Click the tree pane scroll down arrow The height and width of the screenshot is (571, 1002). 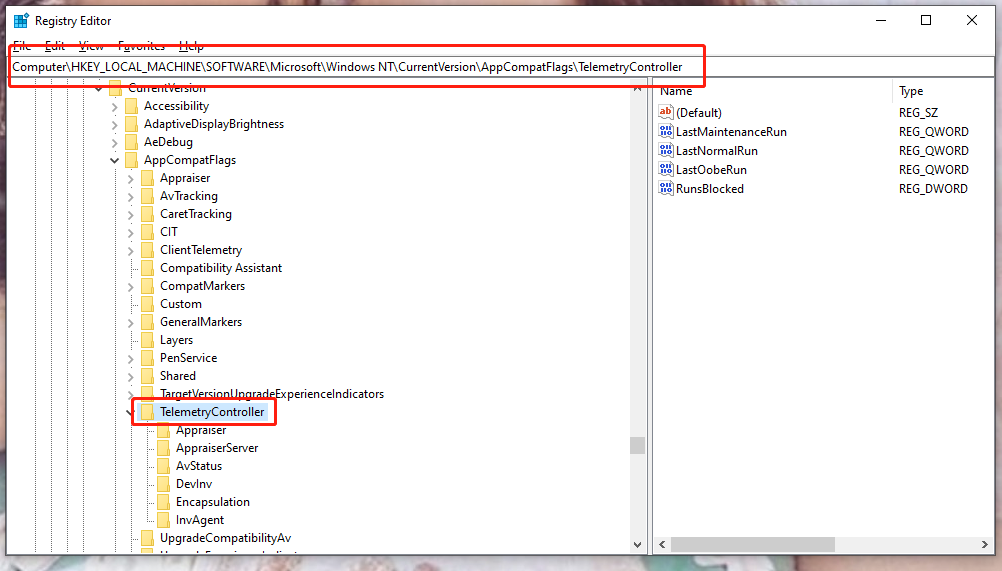pos(637,545)
